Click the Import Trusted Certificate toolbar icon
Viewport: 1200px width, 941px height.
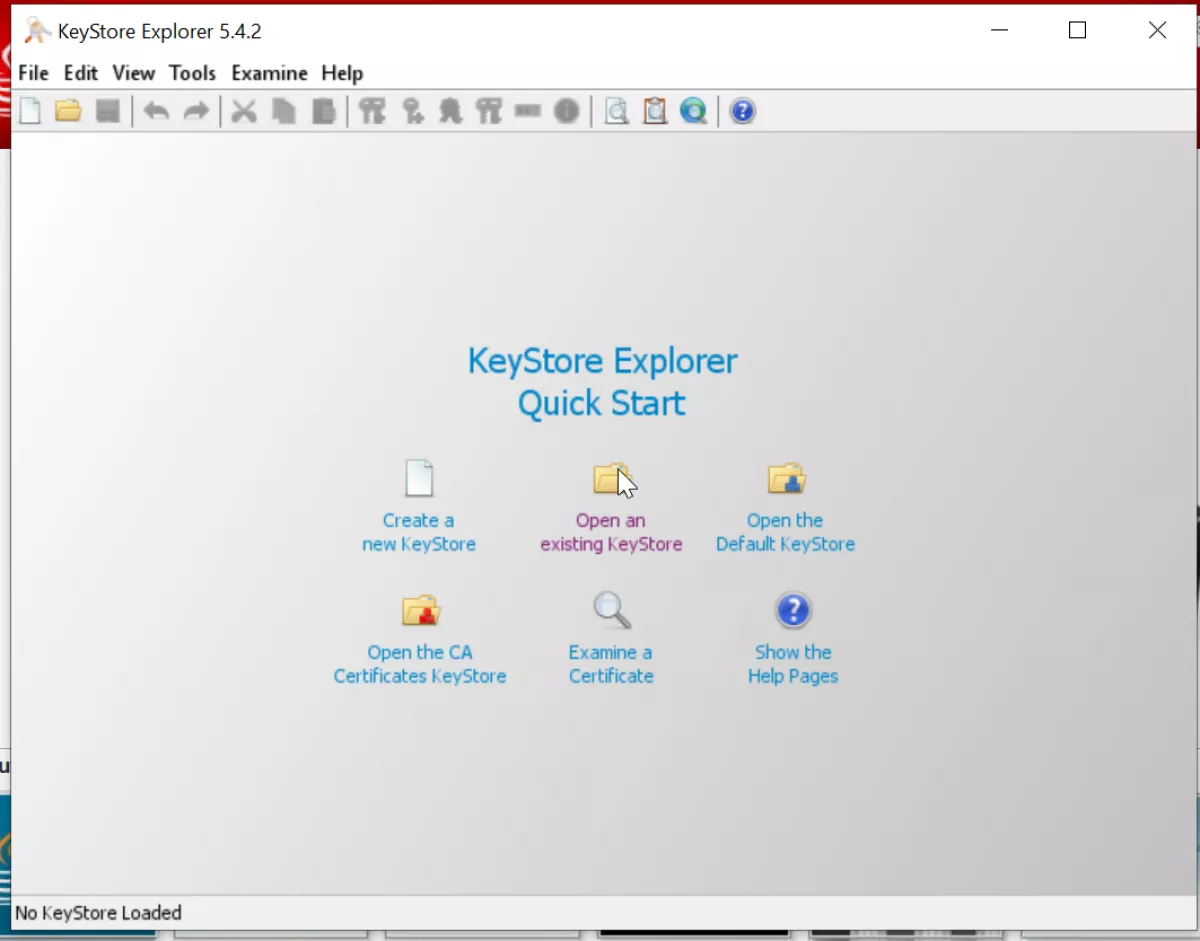450,111
